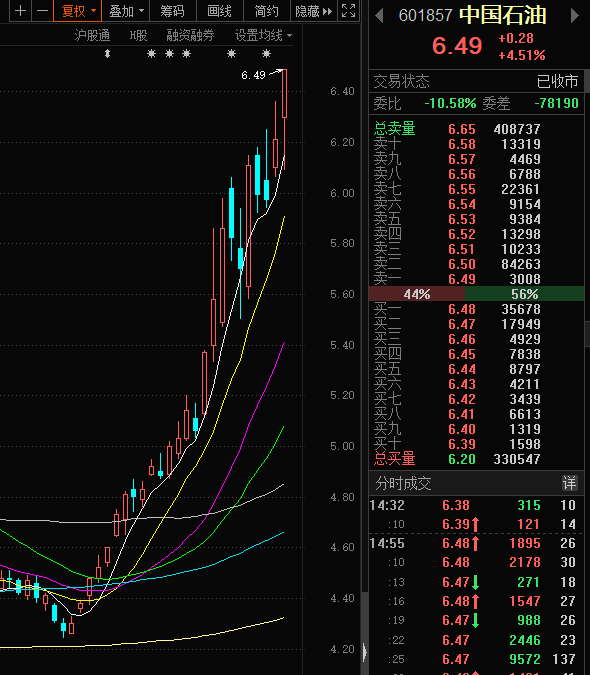Click the 融资融券 tag
The height and width of the screenshot is (675, 590).
190,35
